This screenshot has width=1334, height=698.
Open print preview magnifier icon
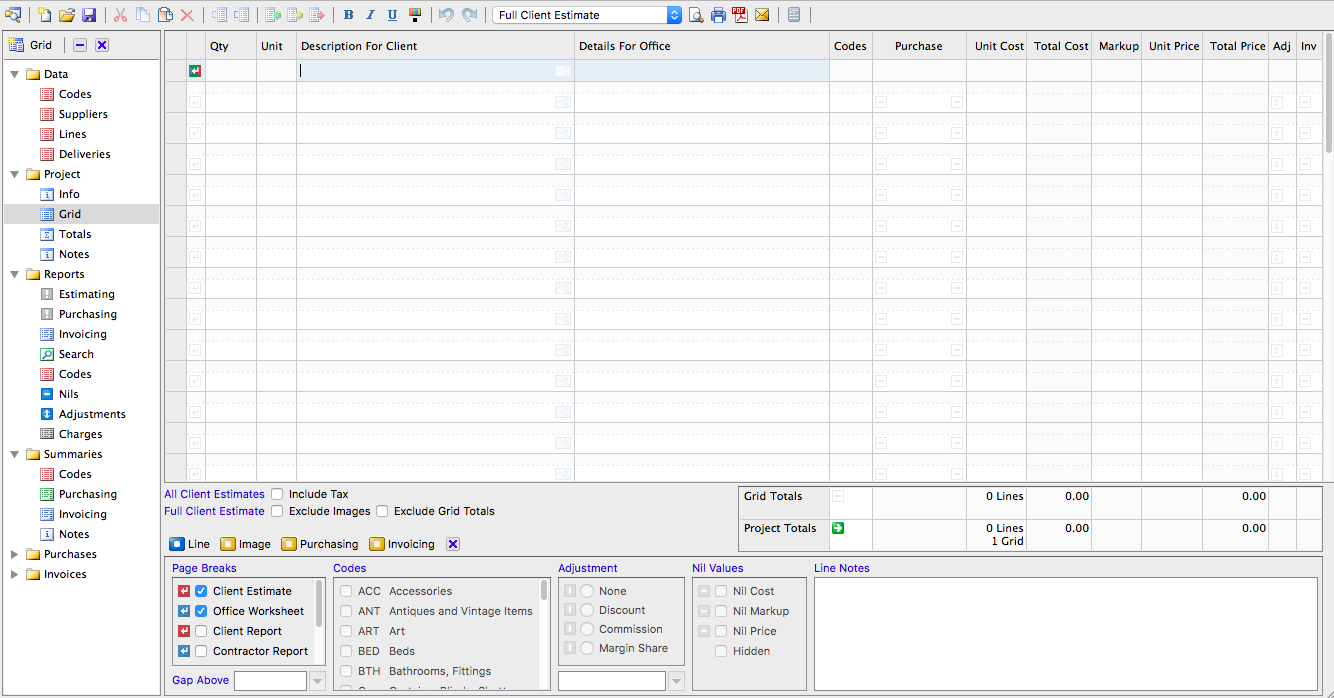tap(696, 15)
